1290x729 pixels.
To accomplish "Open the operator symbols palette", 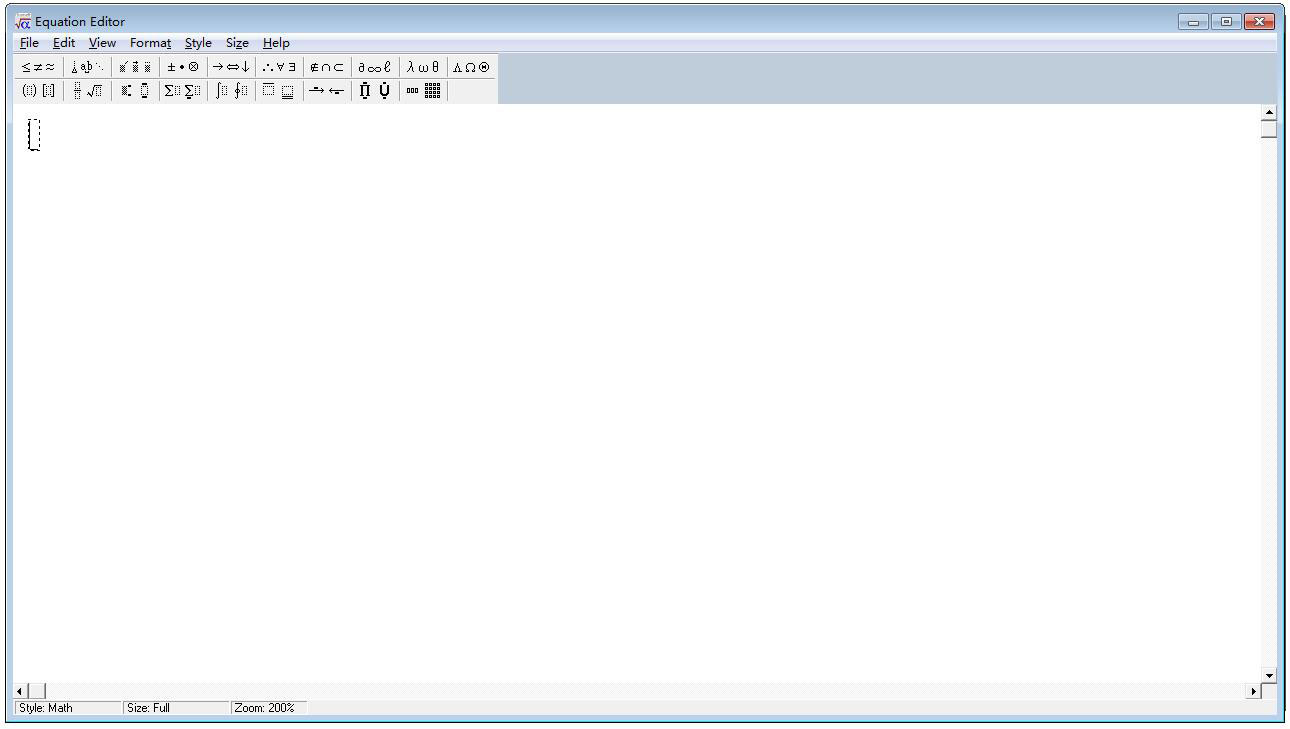I will [x=184, y=66].
